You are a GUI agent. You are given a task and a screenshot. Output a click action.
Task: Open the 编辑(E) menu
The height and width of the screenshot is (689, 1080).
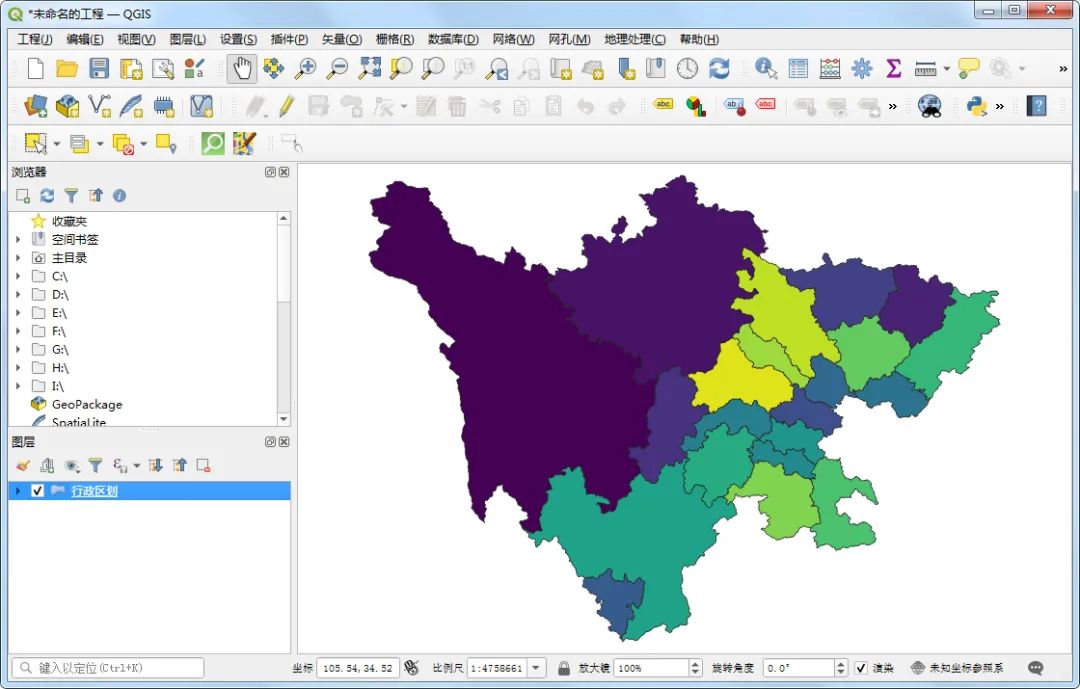coord(85,39)
